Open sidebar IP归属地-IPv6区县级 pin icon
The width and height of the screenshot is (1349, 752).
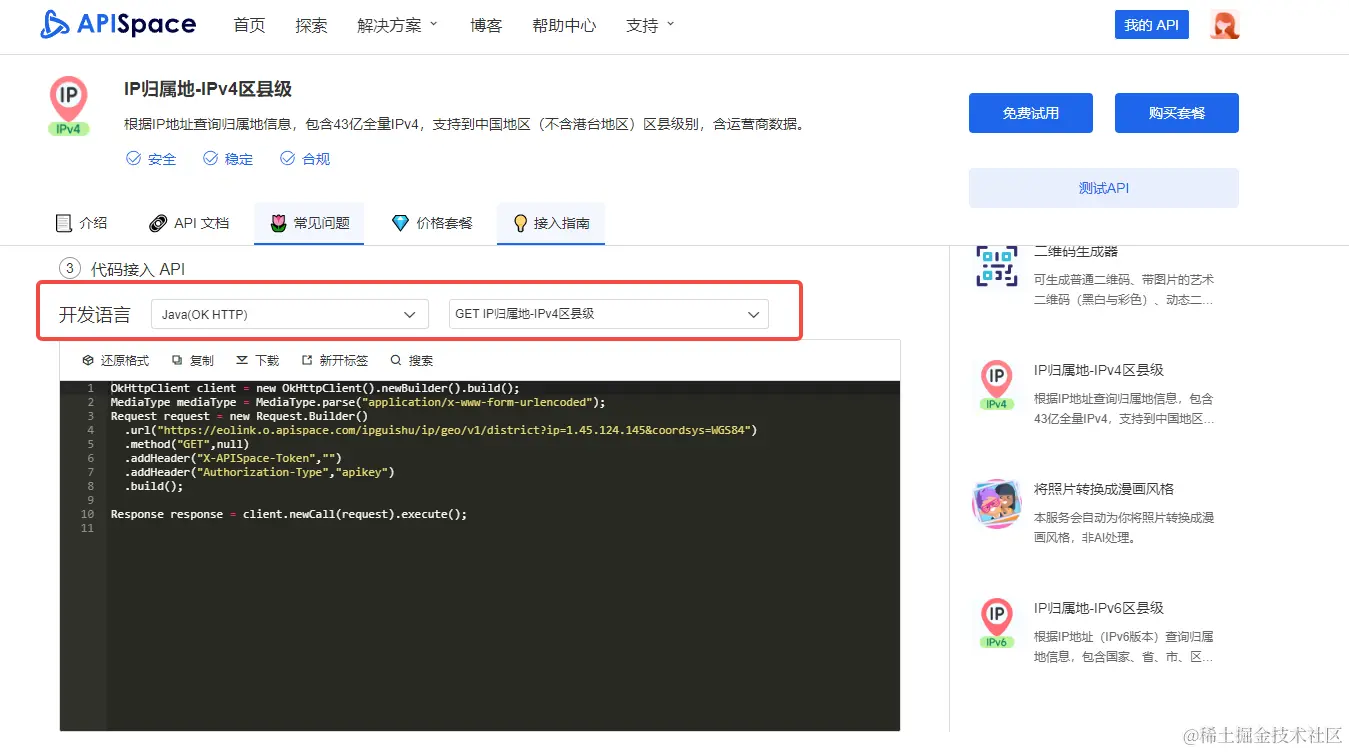pyautogui.click(x=996, y=623)
